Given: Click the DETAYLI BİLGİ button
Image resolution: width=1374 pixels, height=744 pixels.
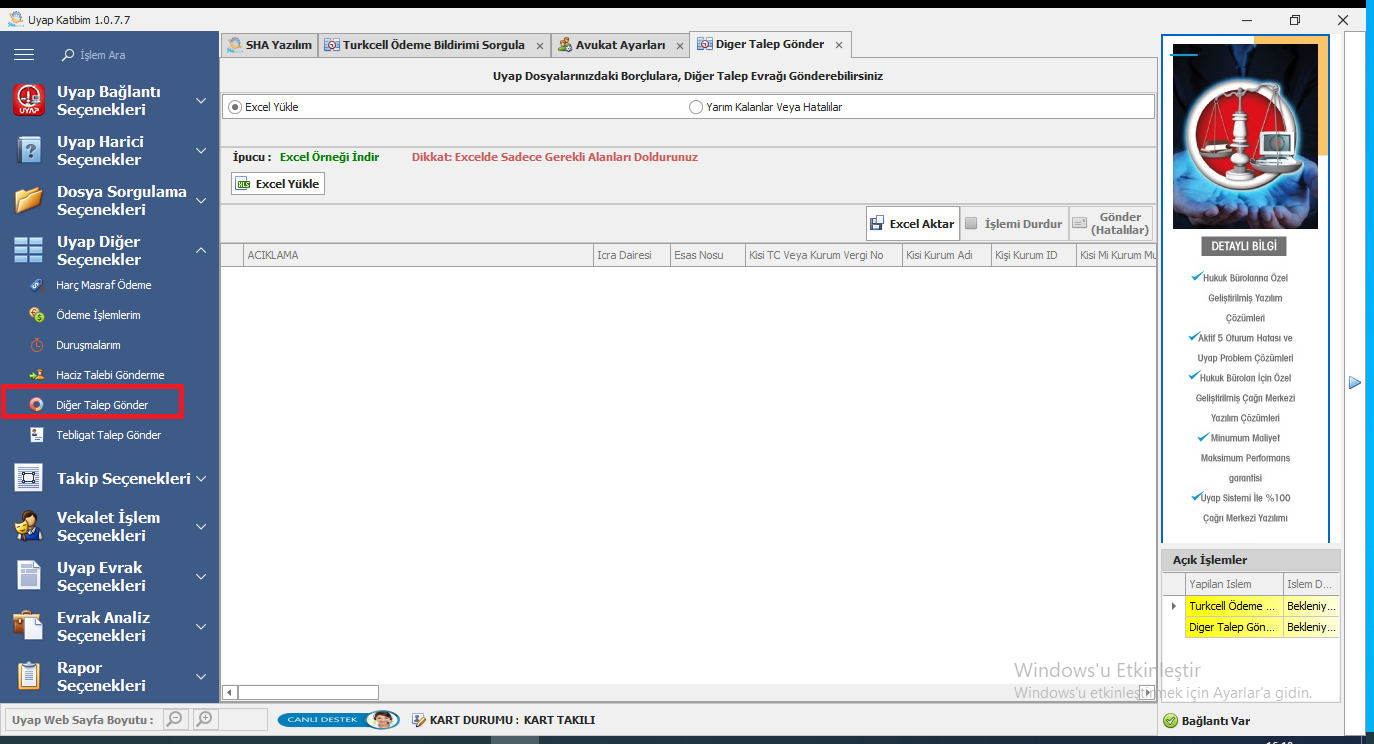Looking at the screenshot, I should [x=1244, y=246].
